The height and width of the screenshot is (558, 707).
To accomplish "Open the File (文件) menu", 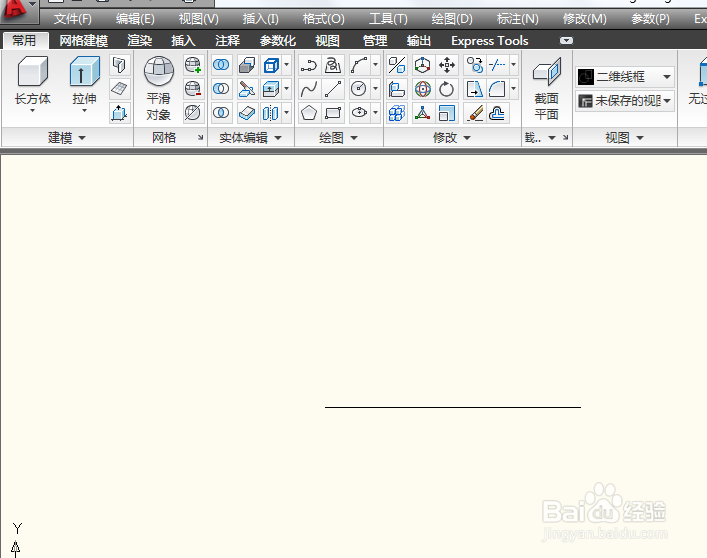I will tap(73, 19).
